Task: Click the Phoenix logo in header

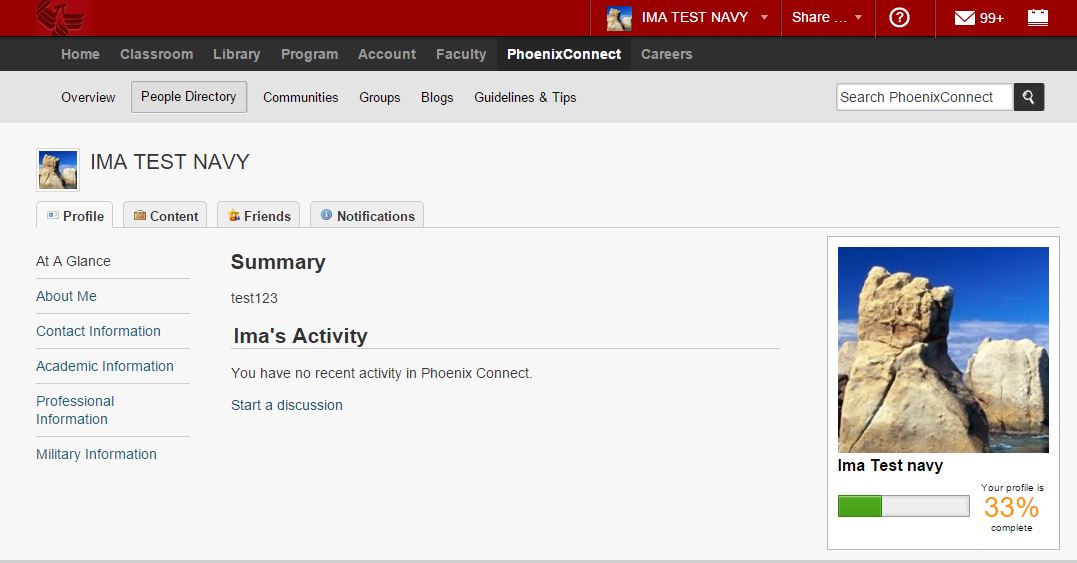Action: 62,17
